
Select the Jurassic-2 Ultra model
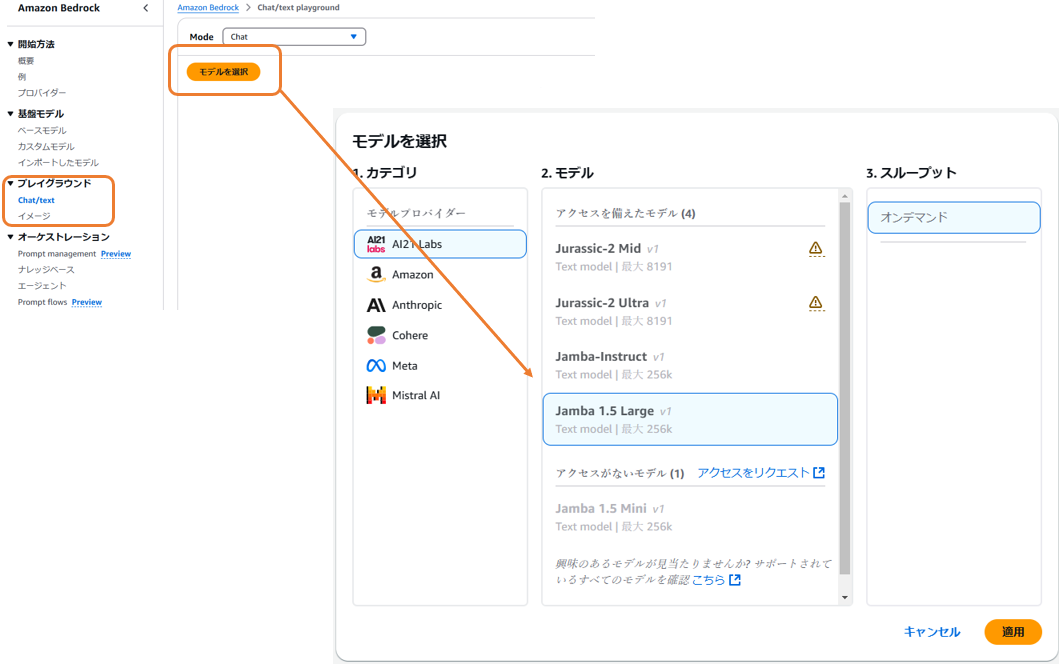click(x=690, y=311)
